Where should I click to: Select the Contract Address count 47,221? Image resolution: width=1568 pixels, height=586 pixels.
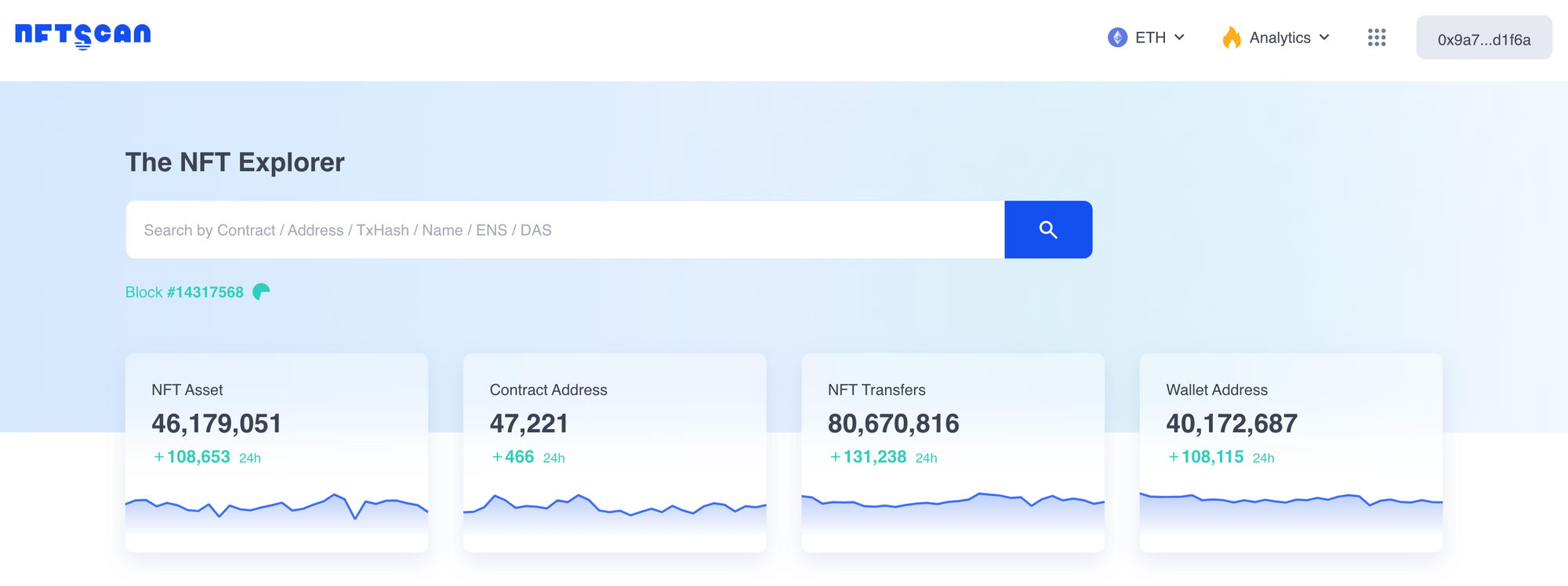[x=529, y=424]
